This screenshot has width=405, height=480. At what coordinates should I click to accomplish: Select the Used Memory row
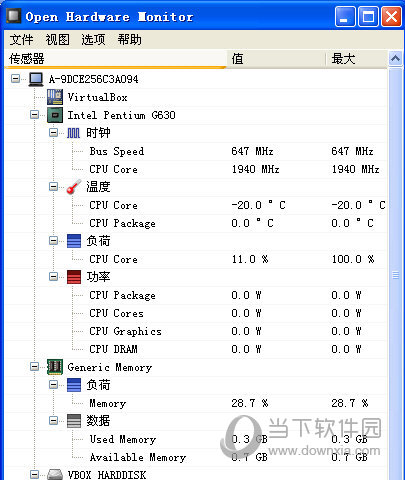[196, 439]
